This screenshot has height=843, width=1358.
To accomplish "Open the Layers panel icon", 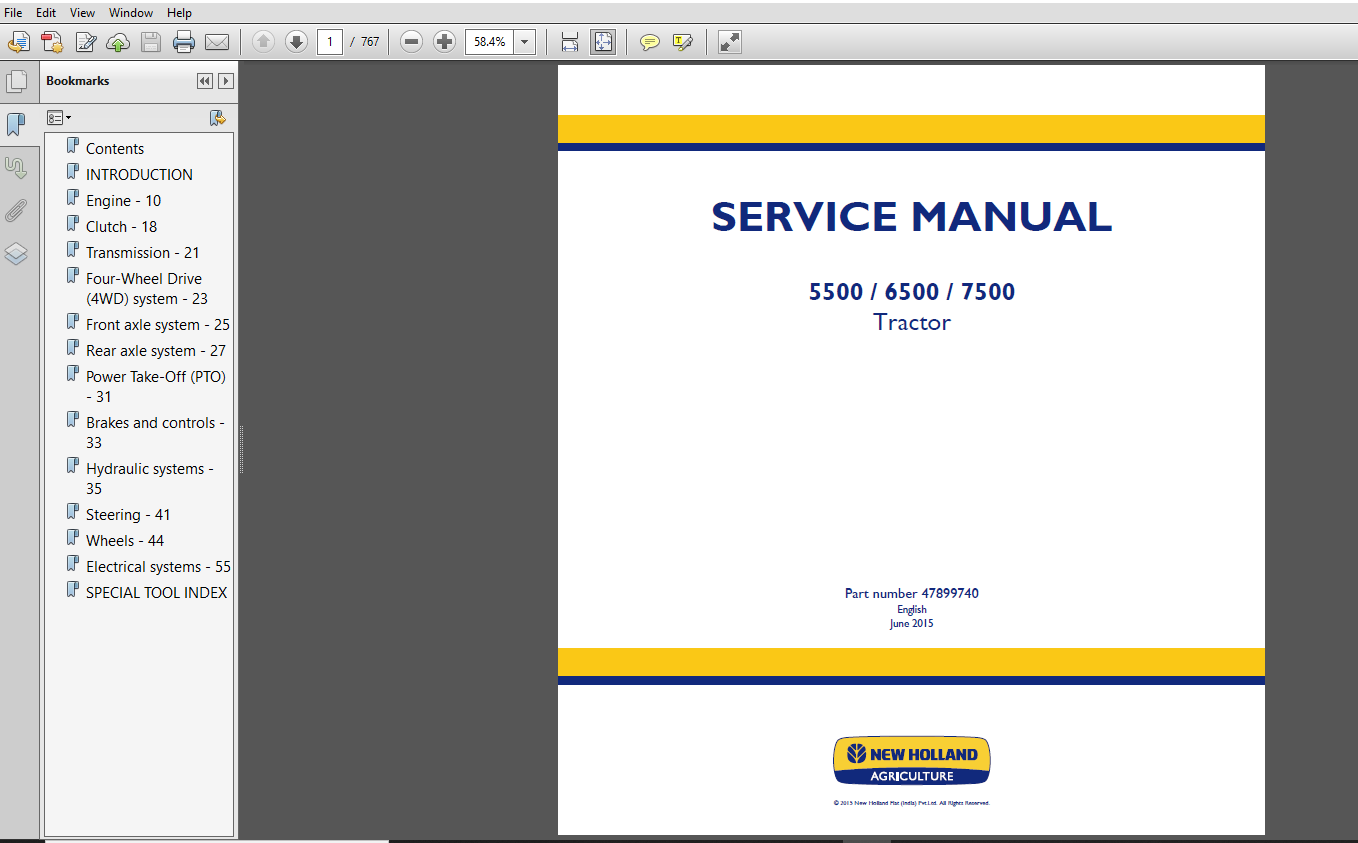I will [x=16, y=254].
